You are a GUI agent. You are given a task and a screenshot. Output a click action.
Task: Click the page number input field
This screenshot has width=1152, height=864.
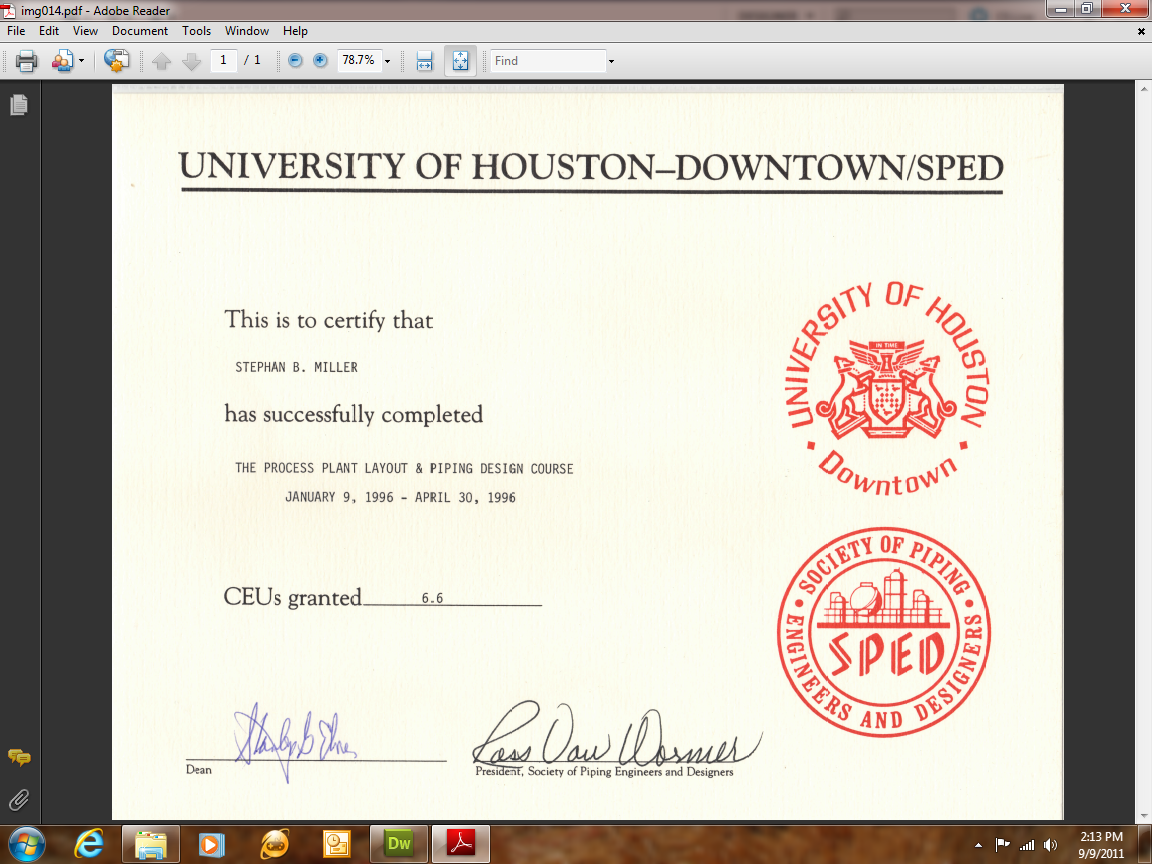pyautogui.click(x=223, y=60)
